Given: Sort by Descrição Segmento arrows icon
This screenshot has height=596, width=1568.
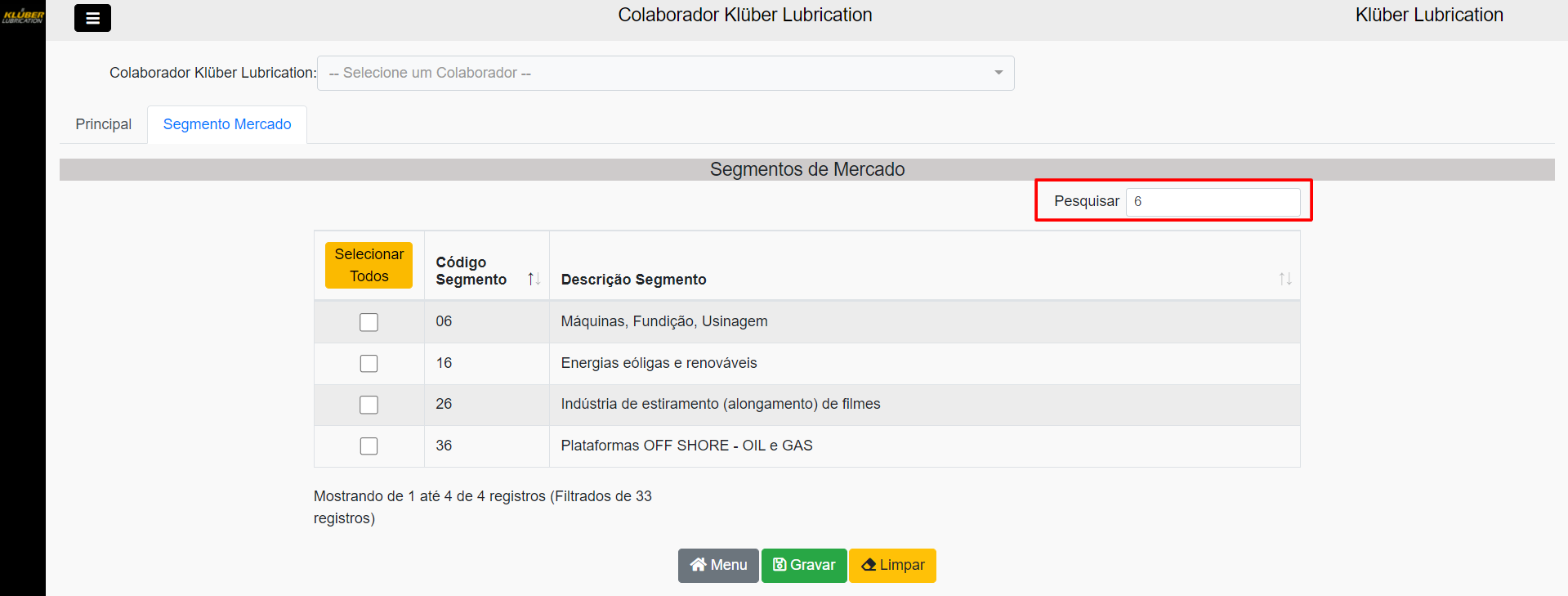Looking at the screenshot, I should click(x=1284, y=279).
